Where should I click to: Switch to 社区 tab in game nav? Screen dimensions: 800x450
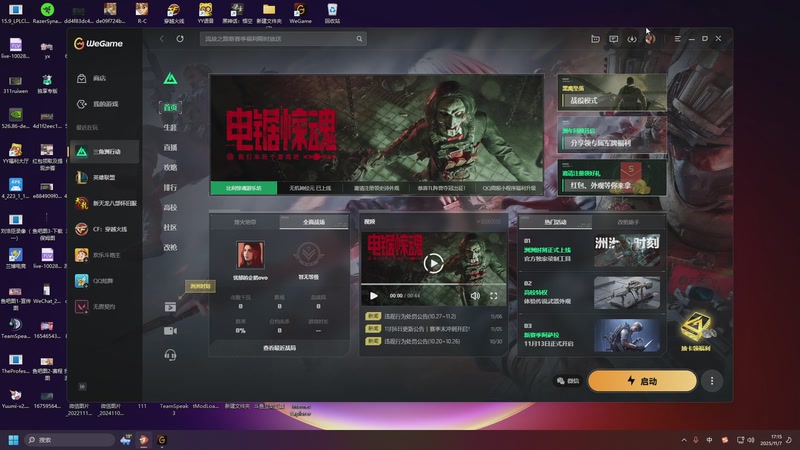pyautogui.click(x=170, y=227)
